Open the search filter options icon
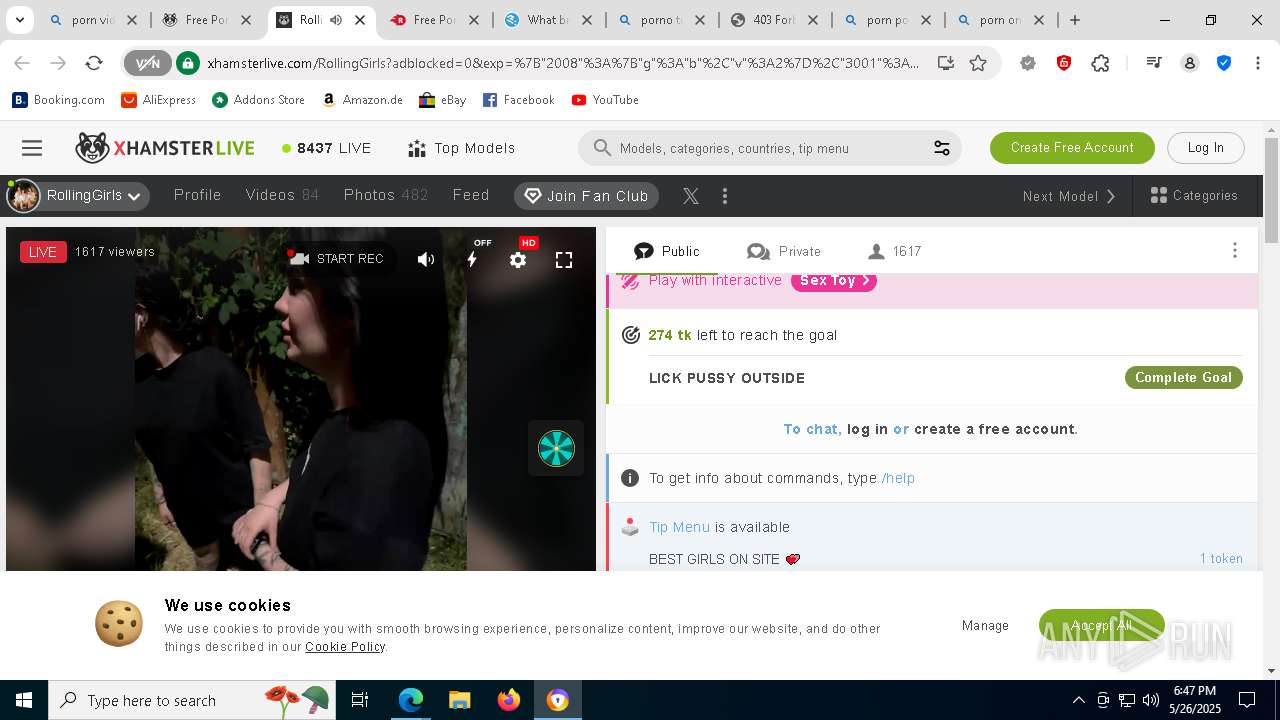The height and width of the screenshot is (720, 1280). (941, 148)
